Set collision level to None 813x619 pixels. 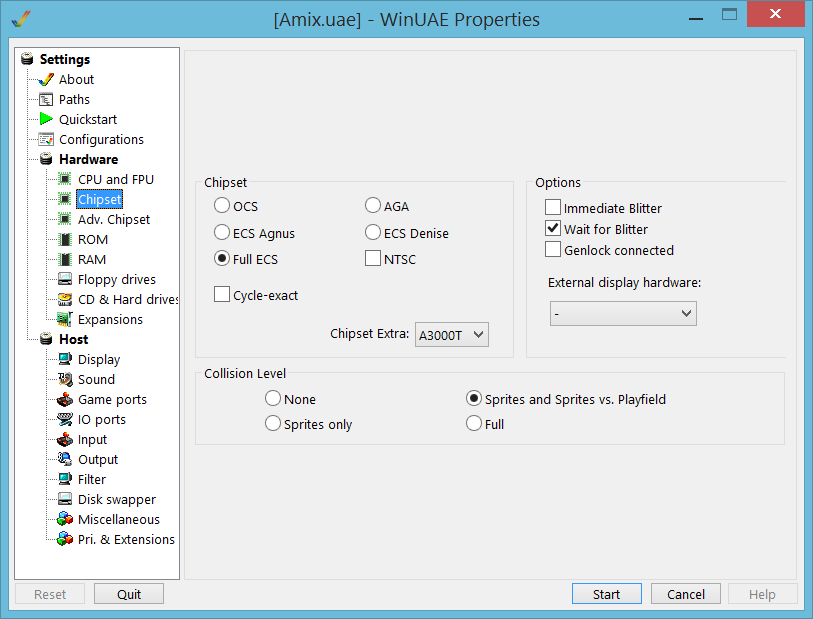pos(273,399)
